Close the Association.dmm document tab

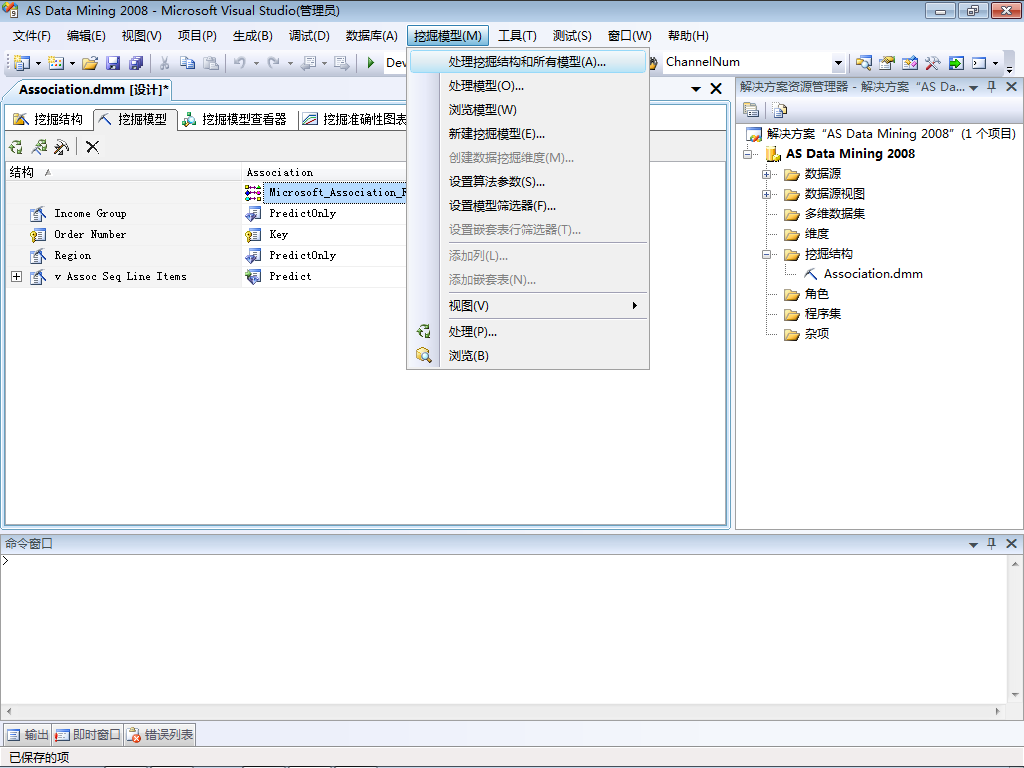pos(716,89)
